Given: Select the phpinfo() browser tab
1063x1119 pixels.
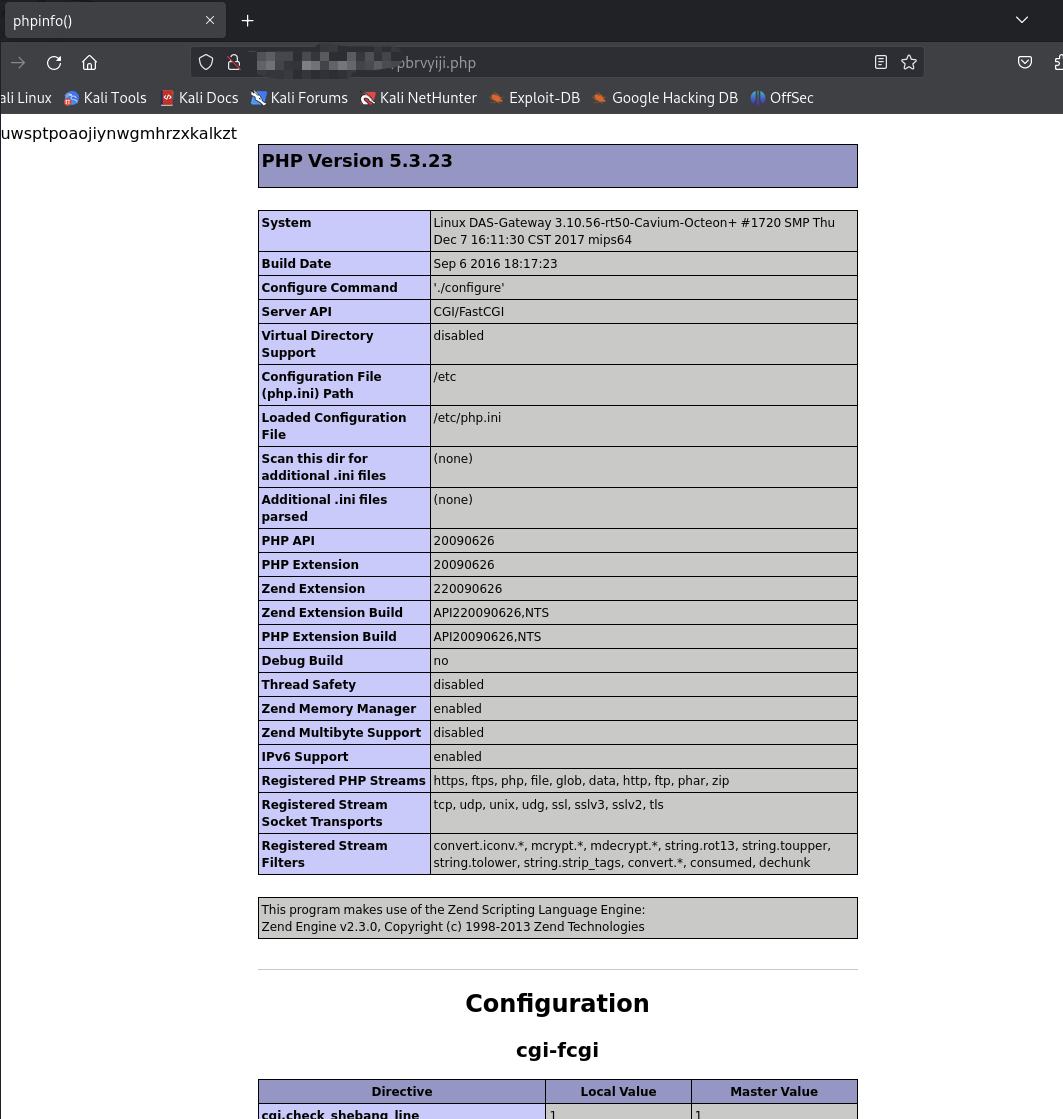Looking at the screenshot, I should click(x=114, y=21).
